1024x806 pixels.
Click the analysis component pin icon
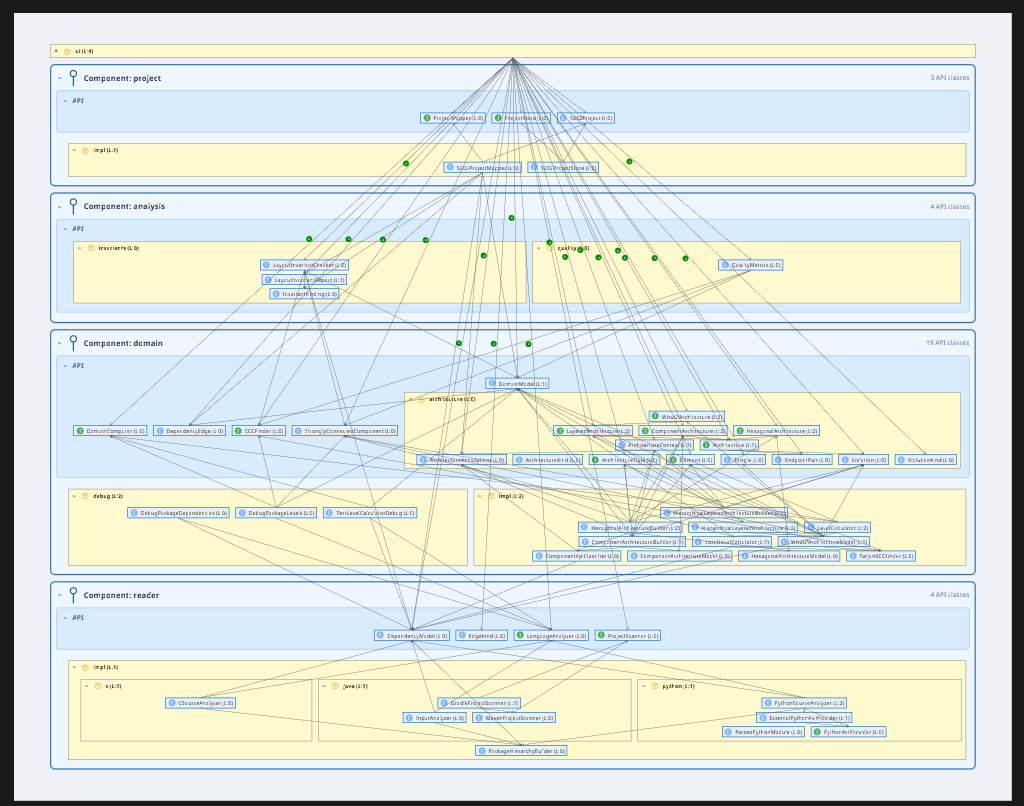[x=73, y=206]
